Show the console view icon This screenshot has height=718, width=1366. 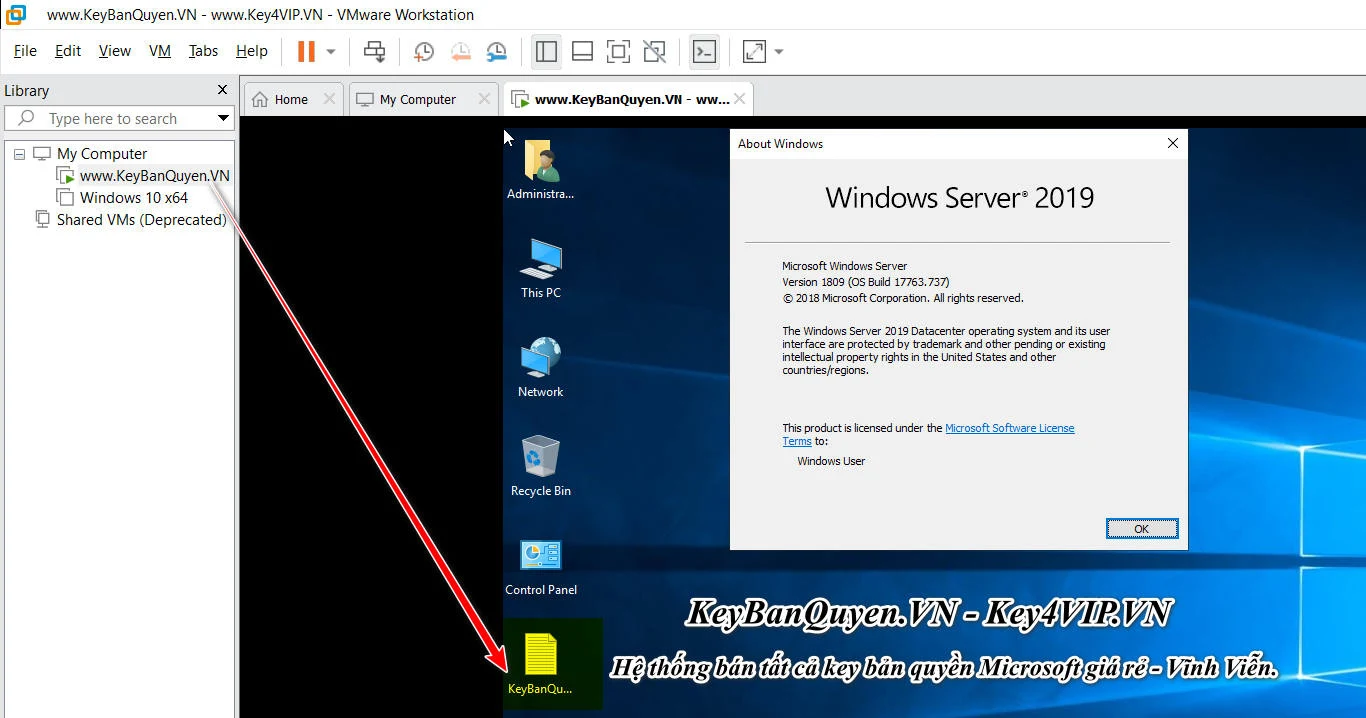(704, 51)
